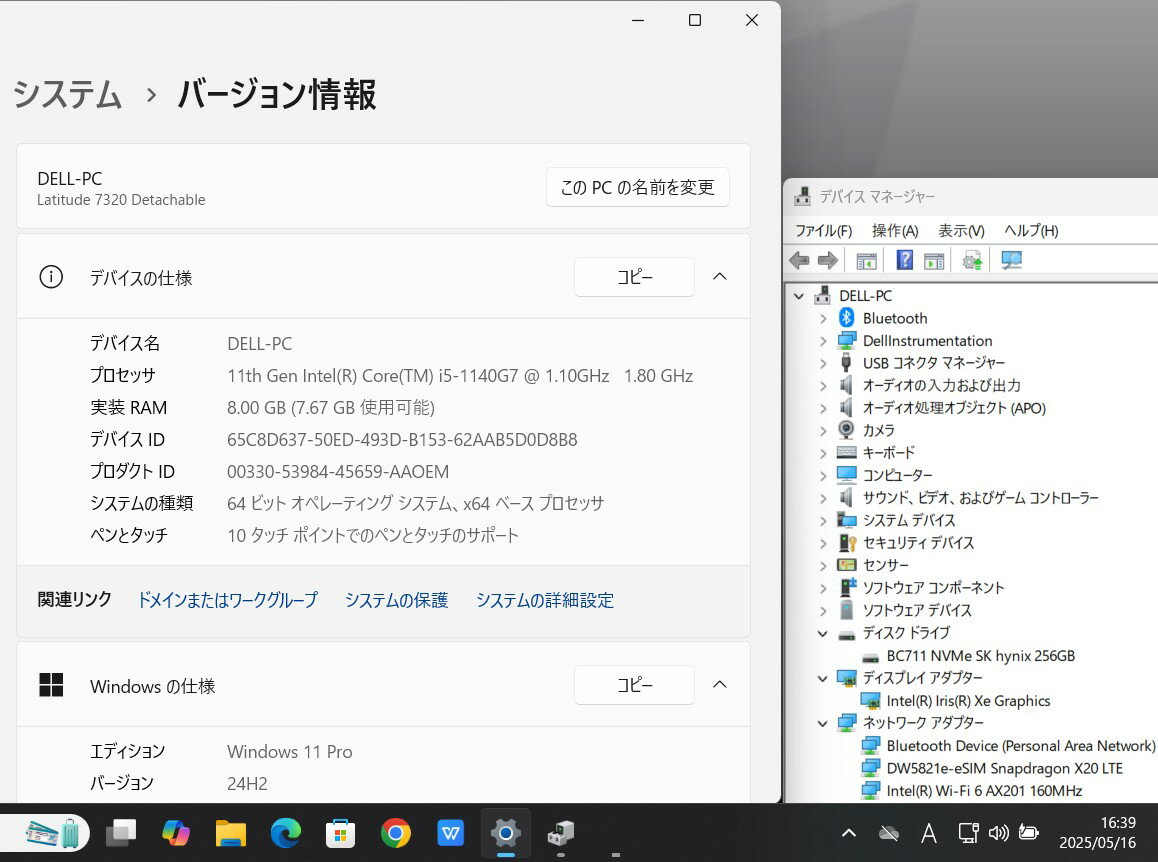The width and height of the screenshot is (1158, 862).
Task: Open the システムの詳細設定 link
Action: 544,600
